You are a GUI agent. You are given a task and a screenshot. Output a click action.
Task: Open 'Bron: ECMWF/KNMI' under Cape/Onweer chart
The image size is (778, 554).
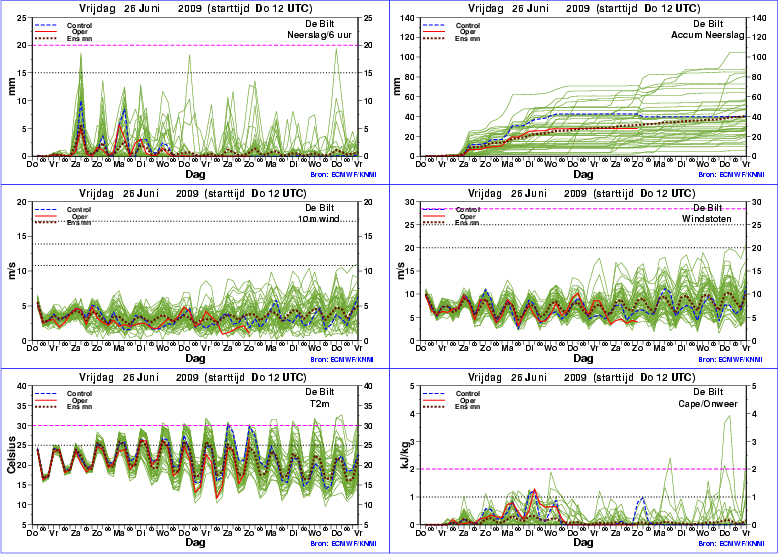tap(731, 544)
